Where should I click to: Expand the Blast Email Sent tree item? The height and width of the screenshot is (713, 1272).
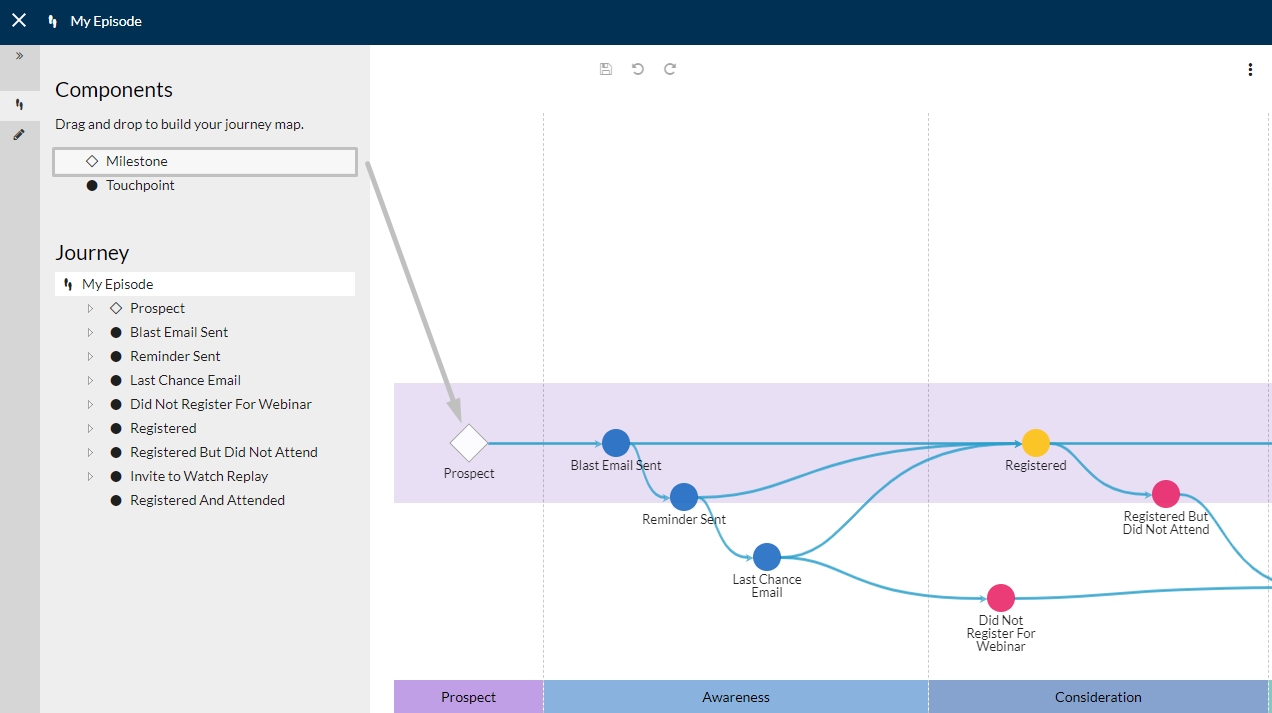90,332
